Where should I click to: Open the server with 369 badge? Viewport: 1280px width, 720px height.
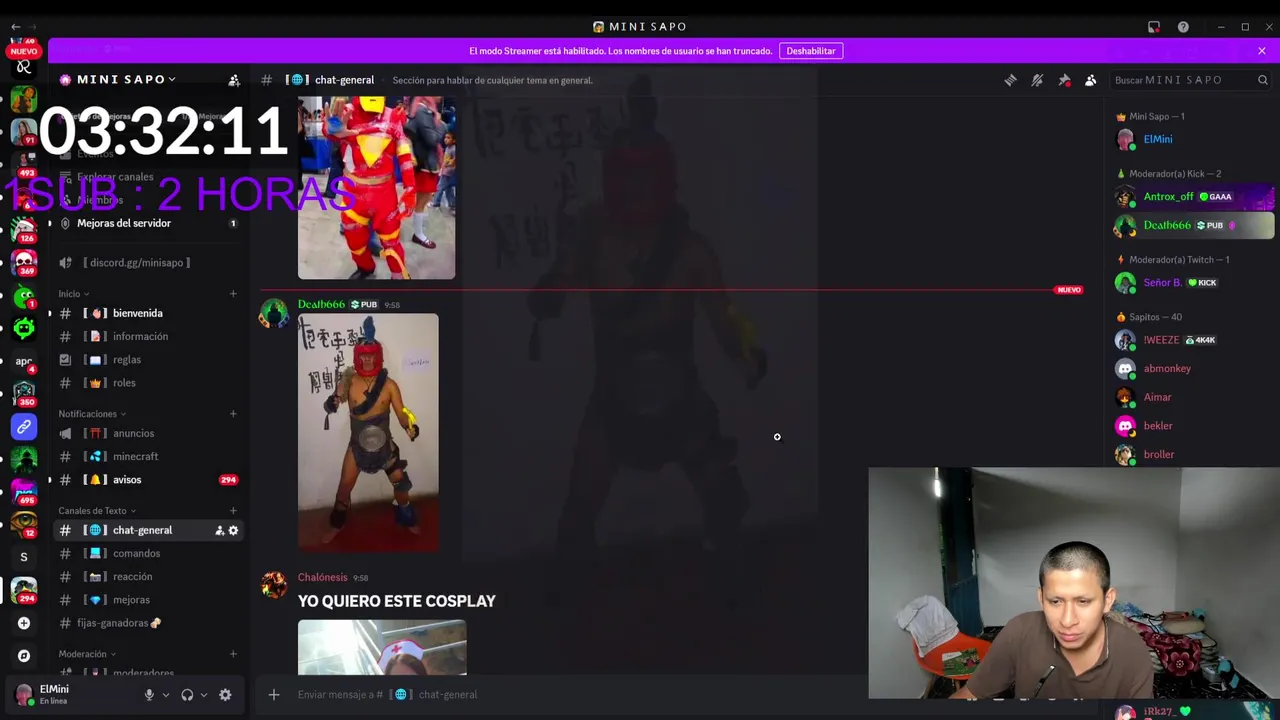pos(24,262)
